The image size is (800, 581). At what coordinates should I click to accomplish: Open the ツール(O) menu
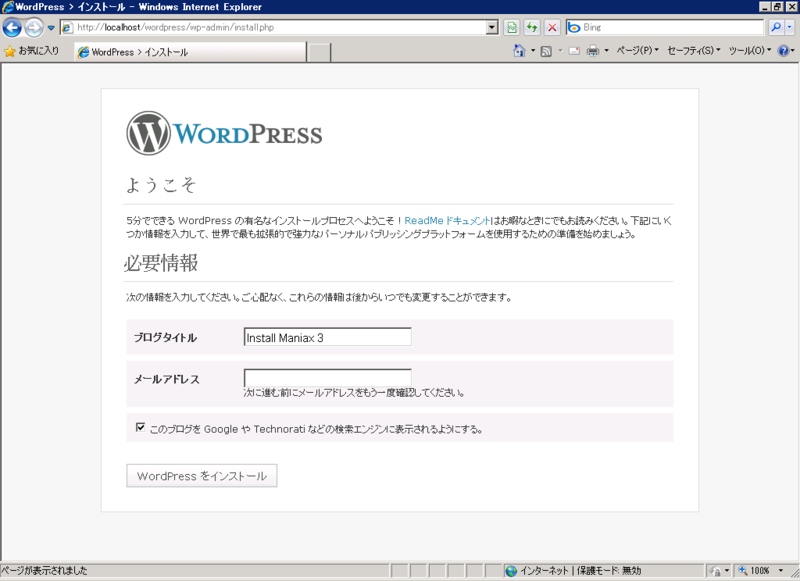tap(750, 50)
